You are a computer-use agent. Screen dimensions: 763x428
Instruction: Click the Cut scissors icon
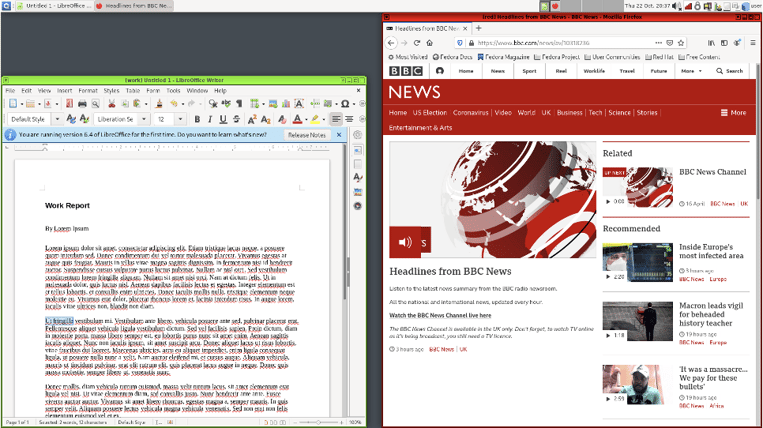tap(111, 104)
